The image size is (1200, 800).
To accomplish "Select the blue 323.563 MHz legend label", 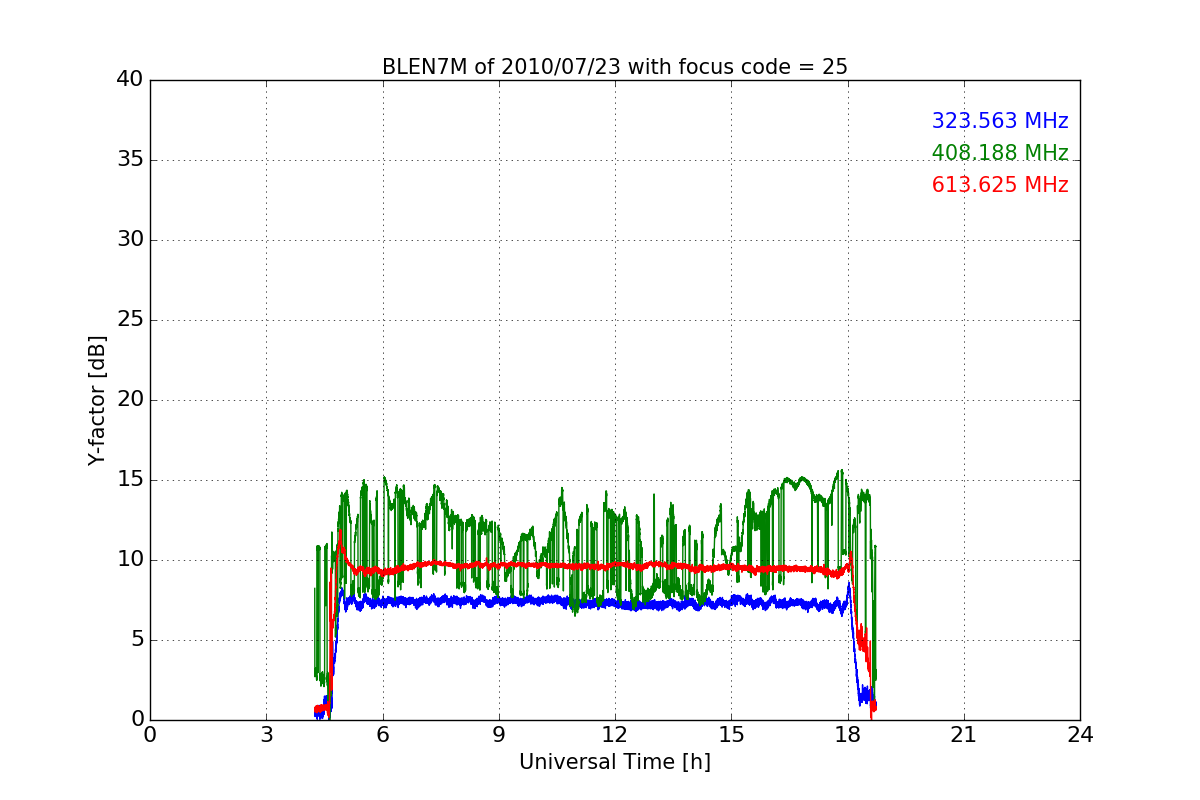I will [x=1000, y=121].
